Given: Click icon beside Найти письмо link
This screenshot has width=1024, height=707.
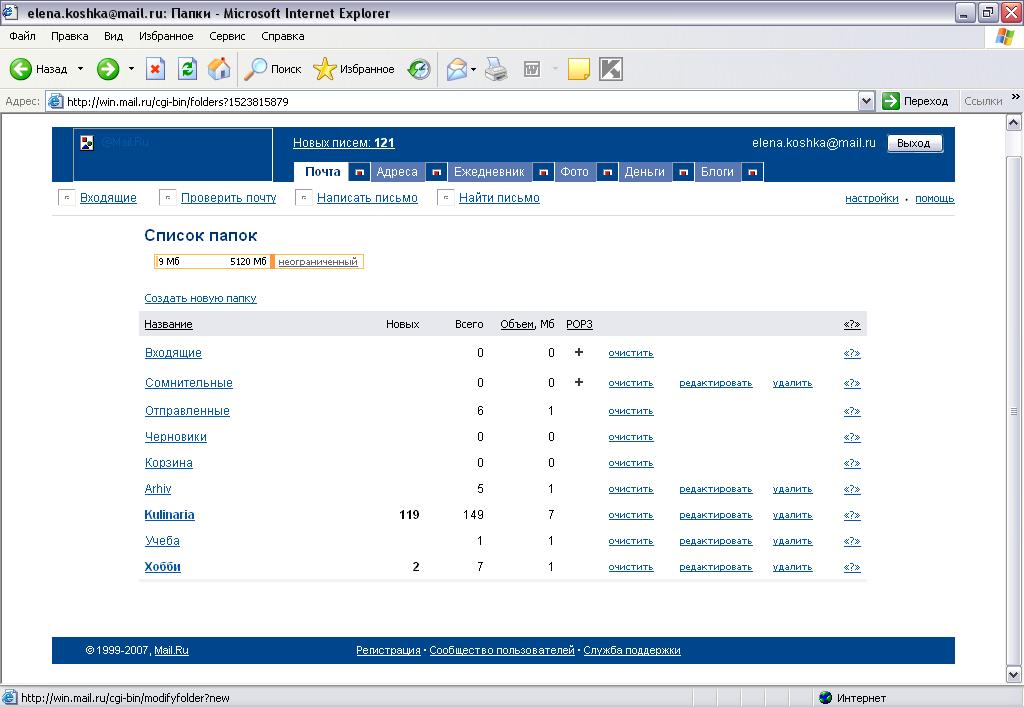Looking at the screenshot, I should 445,197.
